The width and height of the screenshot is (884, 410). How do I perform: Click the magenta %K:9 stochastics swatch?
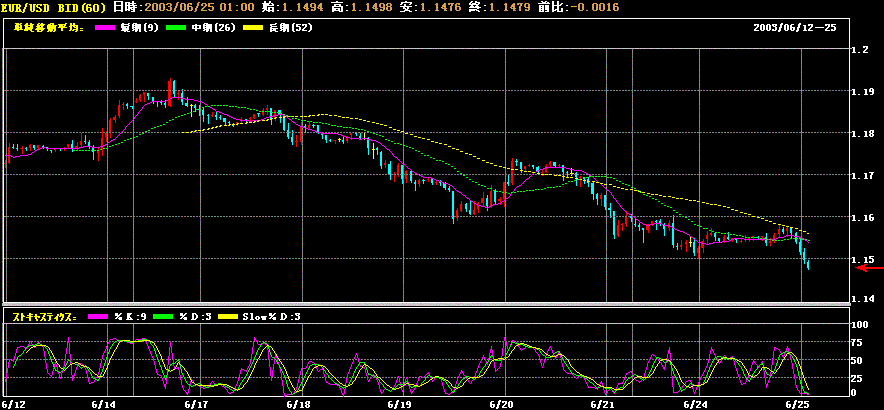(99, 317)
